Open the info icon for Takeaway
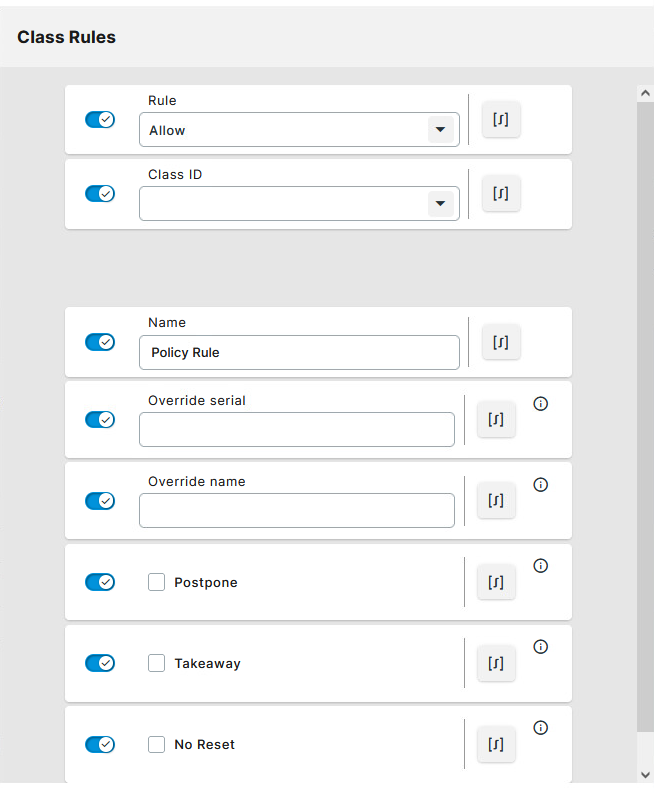The width and height of the screenshot is (654, 793). 541,647
